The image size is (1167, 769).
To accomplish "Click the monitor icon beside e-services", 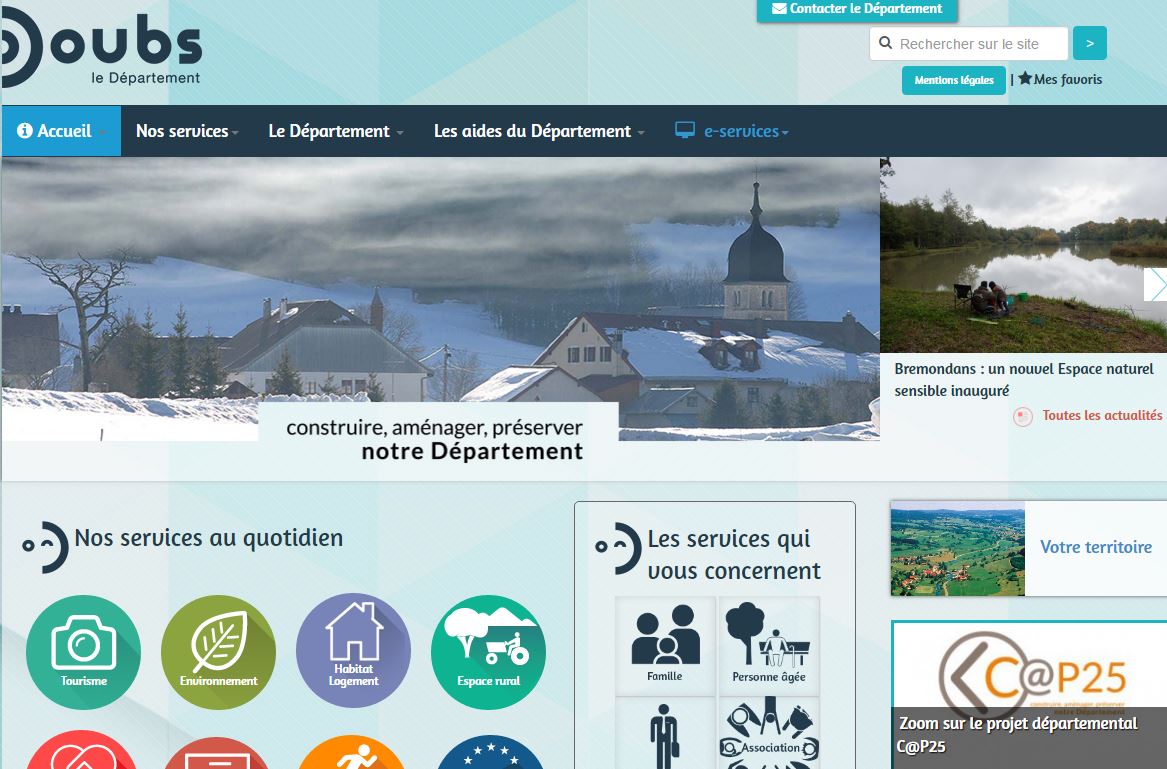I will click(685, 130).
